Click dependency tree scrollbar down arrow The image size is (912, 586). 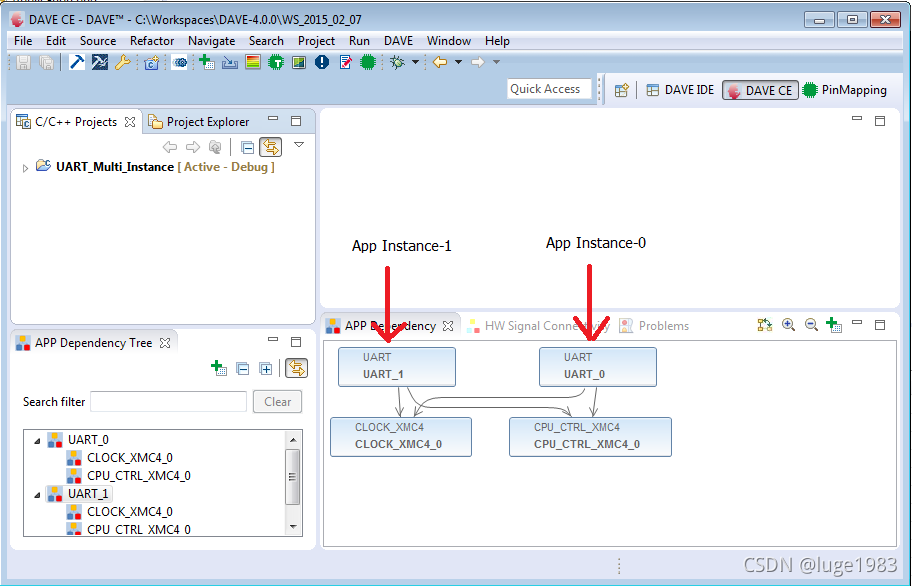click(x=293, y=527)
